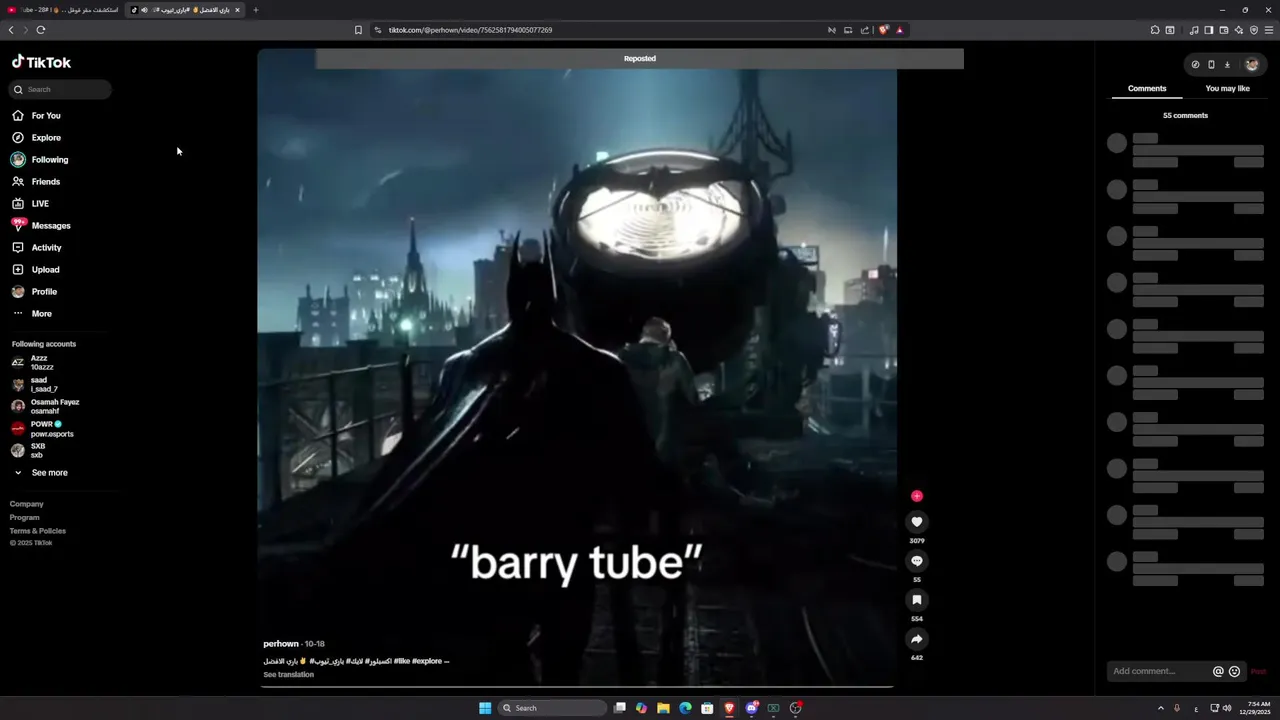Viewport: 1280px width, 720px height.
Task: Show hidden system tray icons
Action: point(1160,708)
